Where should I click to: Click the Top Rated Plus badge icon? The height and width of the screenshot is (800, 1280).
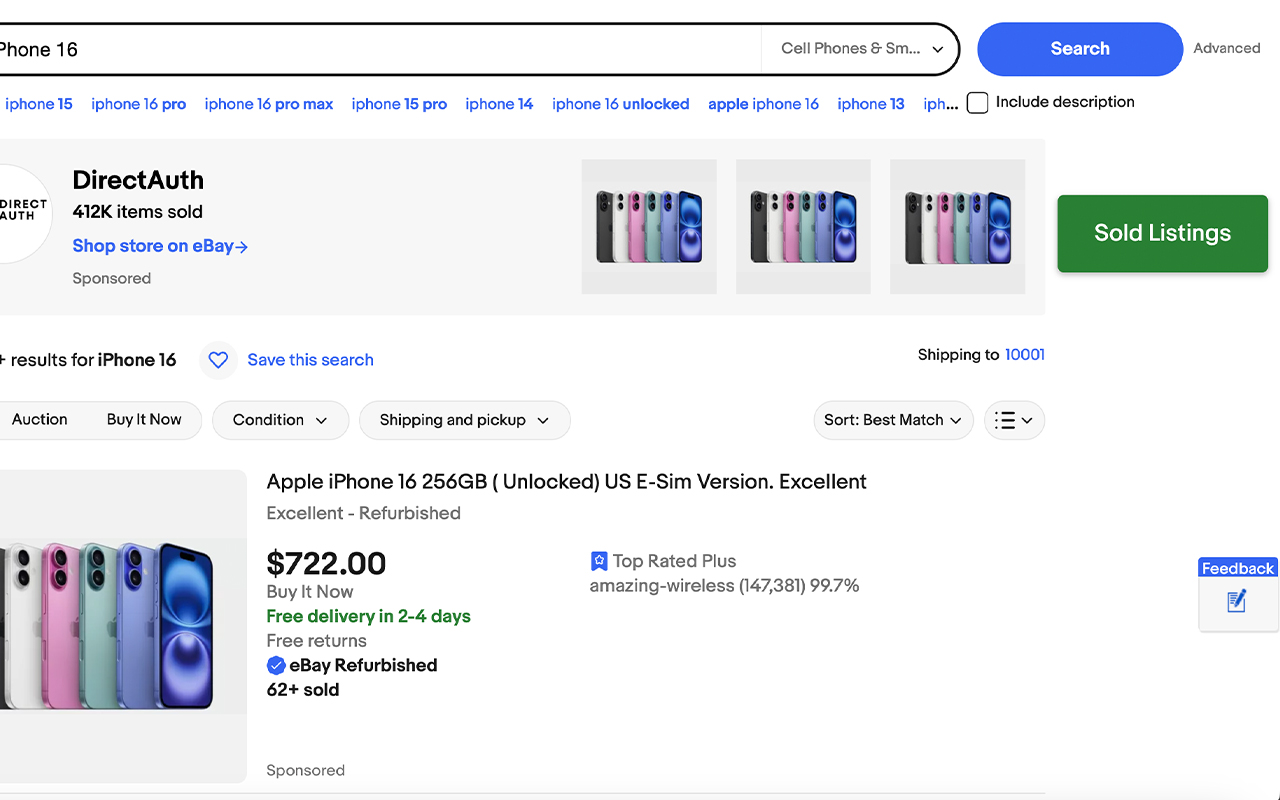tap(599, 561)
